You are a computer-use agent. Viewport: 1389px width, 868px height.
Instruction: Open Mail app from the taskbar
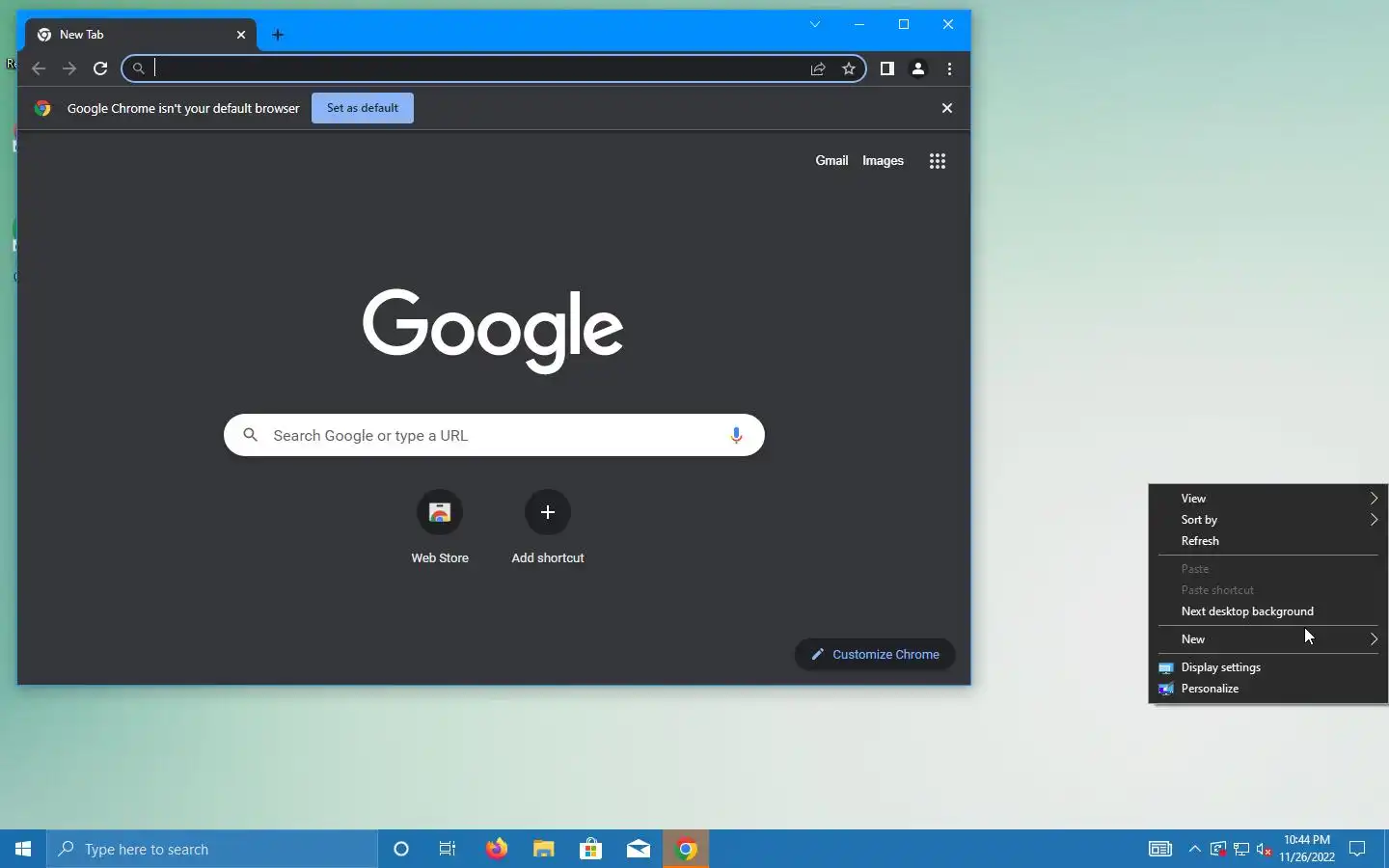click(639, 849)
